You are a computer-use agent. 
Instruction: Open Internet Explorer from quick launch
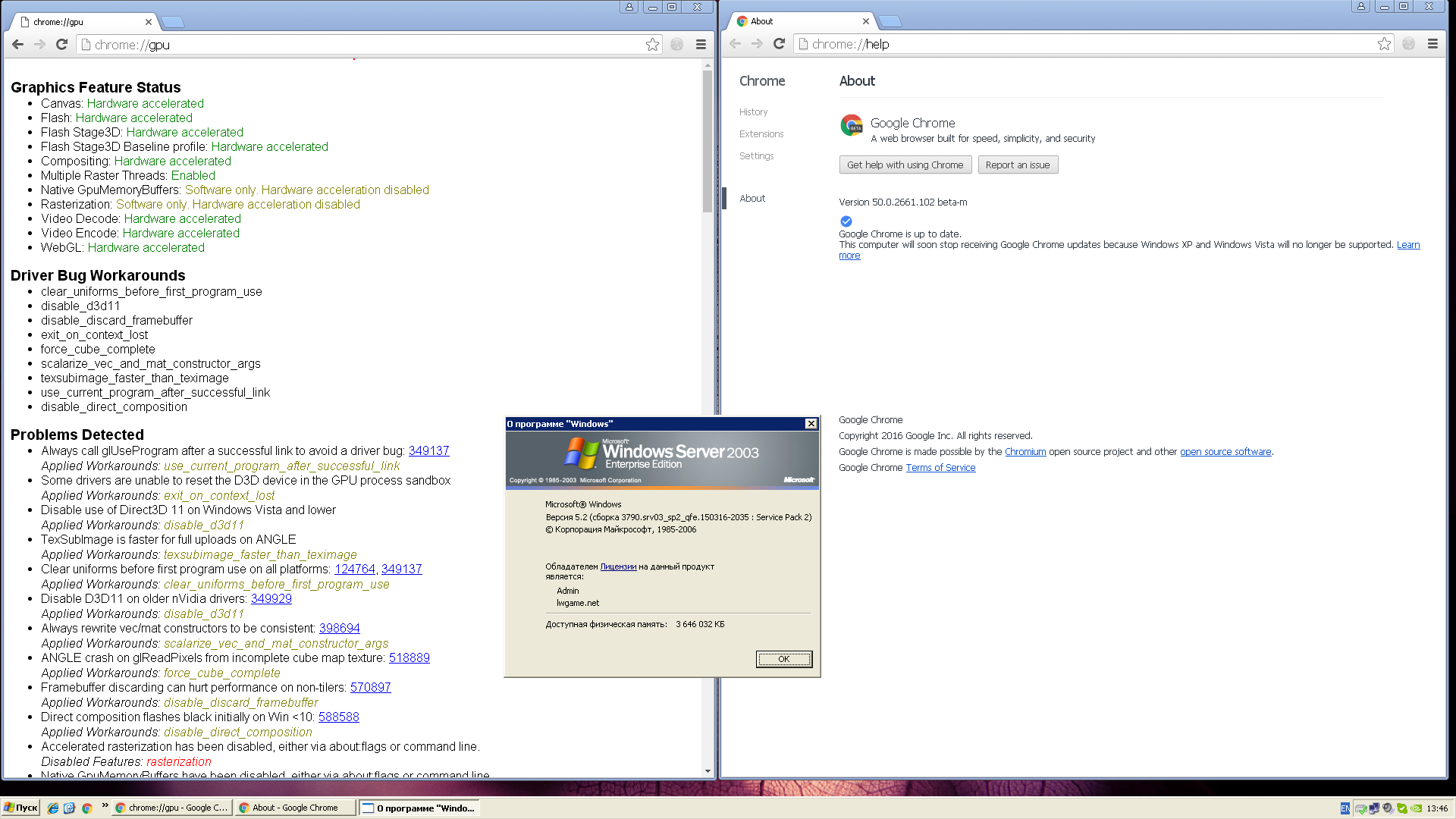click(53, 808)
